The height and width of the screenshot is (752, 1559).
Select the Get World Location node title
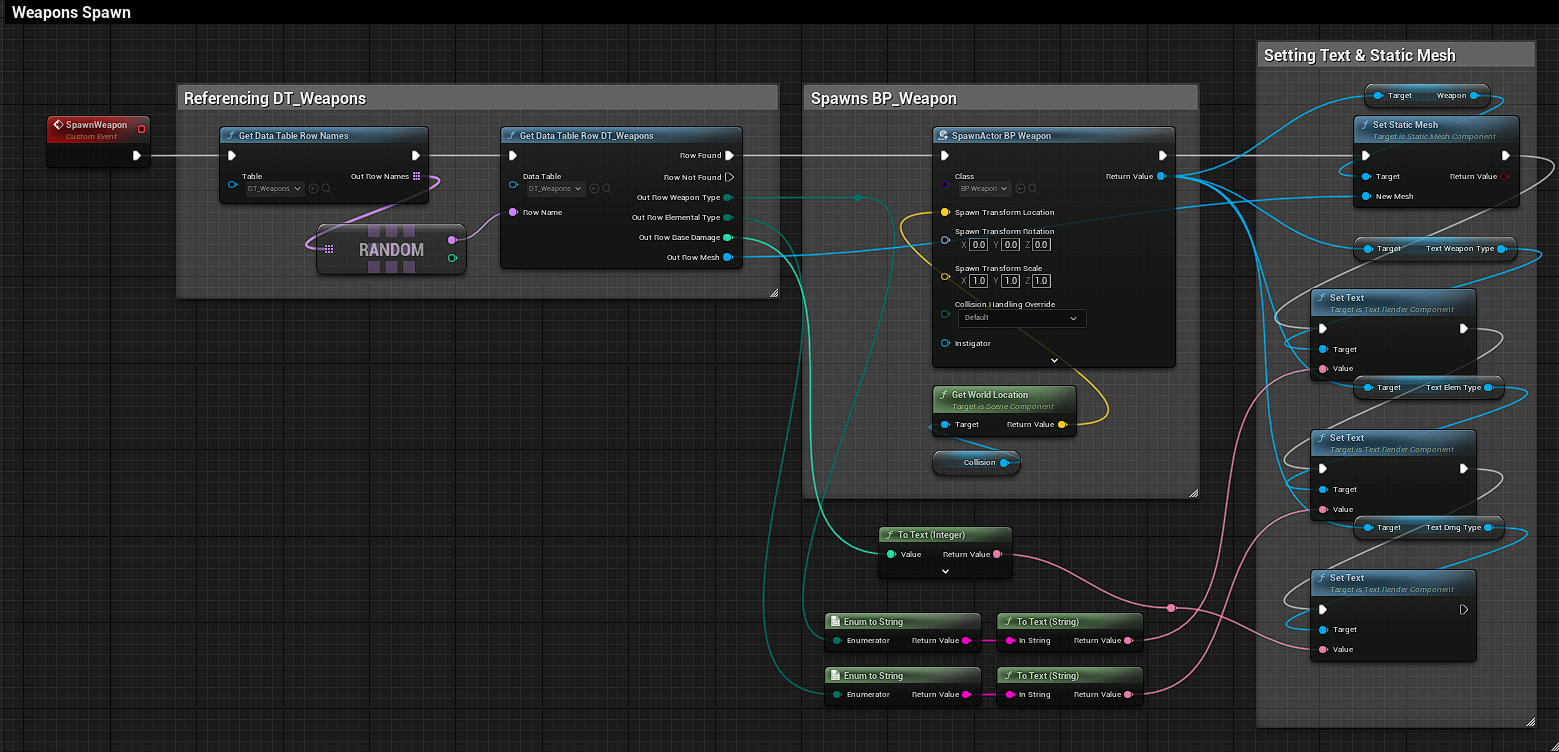[989, 394]
